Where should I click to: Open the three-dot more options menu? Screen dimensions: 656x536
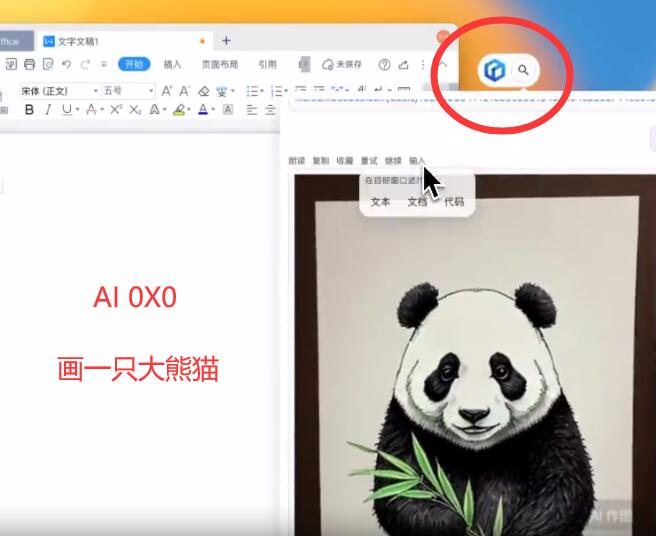pos(423,65)
